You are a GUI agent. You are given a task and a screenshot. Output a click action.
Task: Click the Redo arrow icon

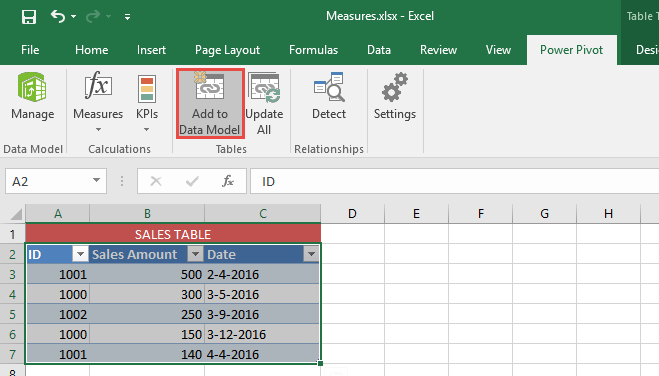92,16
